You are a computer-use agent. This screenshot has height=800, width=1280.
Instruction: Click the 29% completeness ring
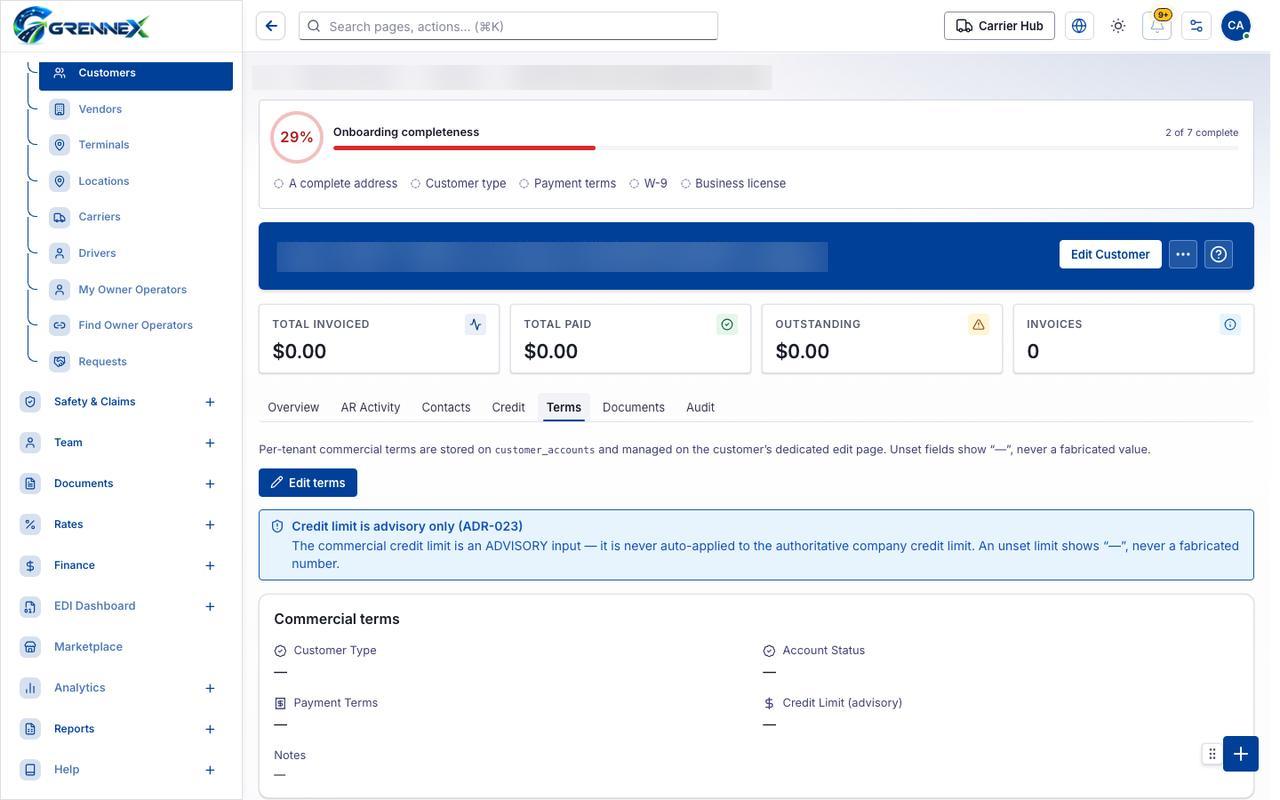(x=296, y=137)
